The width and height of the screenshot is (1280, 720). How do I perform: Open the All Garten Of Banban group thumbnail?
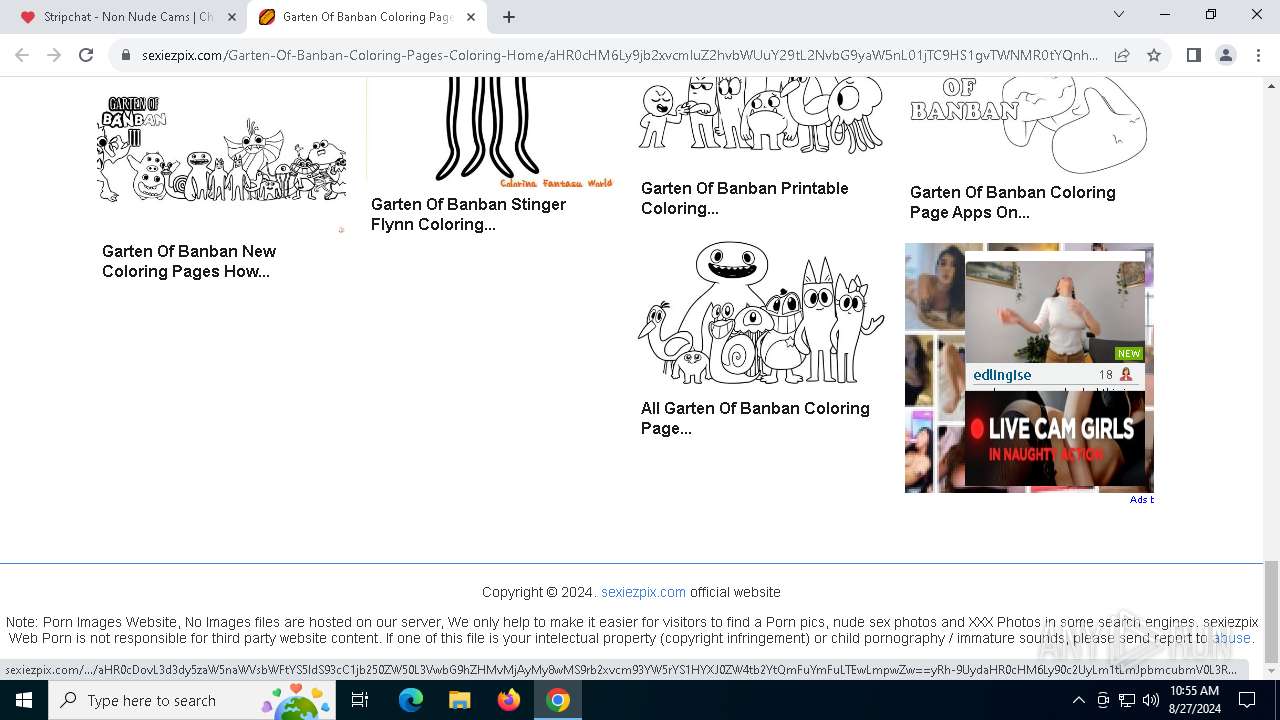760,313
